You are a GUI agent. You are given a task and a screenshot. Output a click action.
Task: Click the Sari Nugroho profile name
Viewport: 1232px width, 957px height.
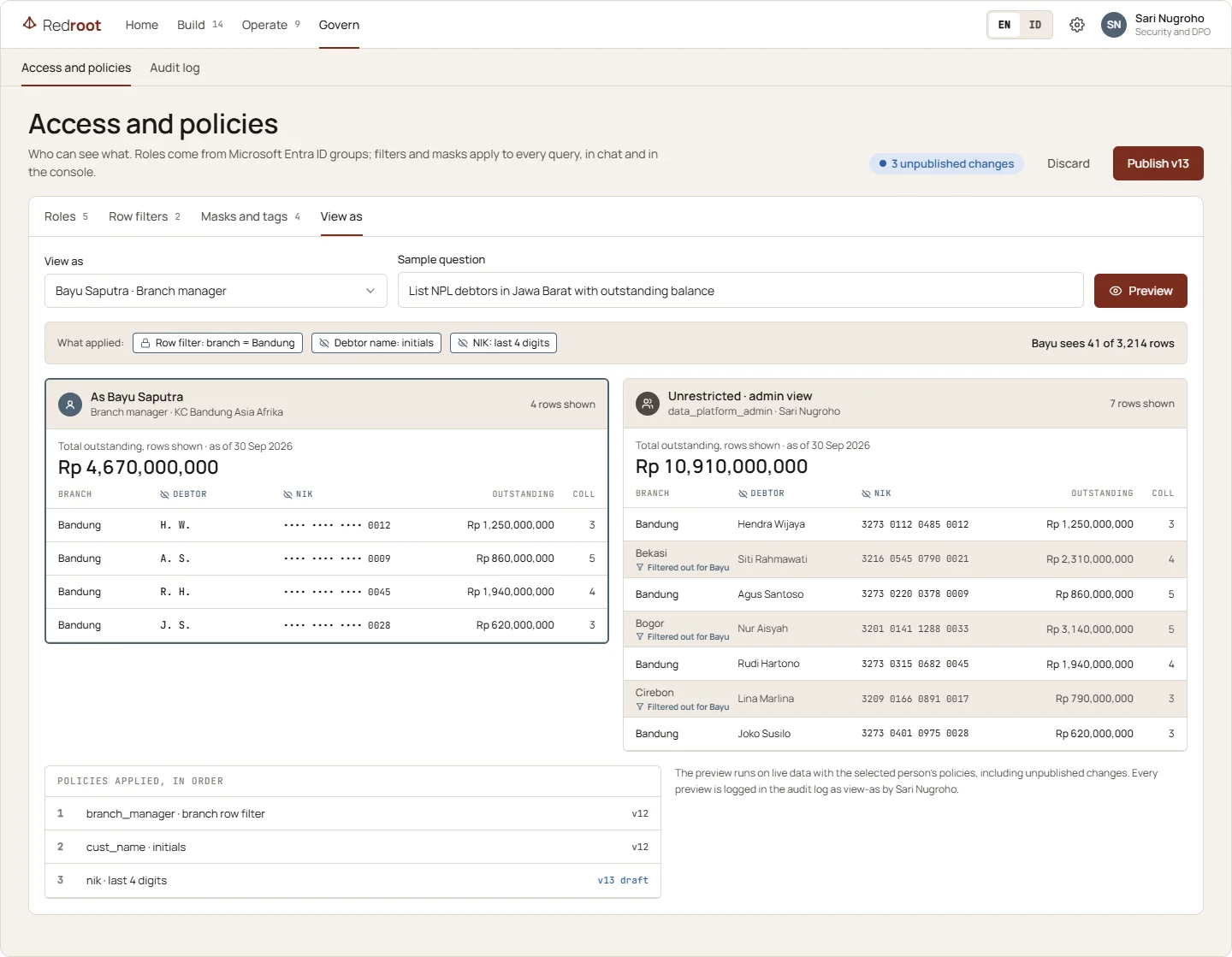(1170, 18)
